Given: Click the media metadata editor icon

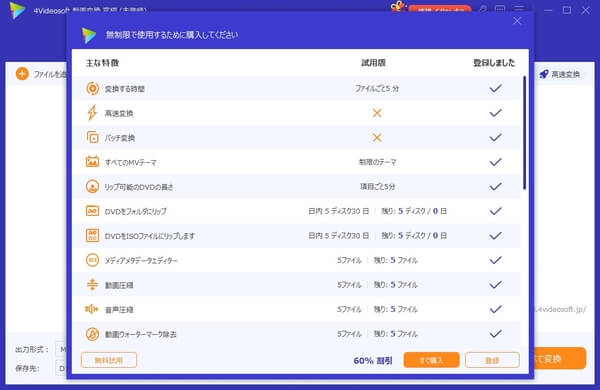Looking at the screenshot, I should point(92,260).
